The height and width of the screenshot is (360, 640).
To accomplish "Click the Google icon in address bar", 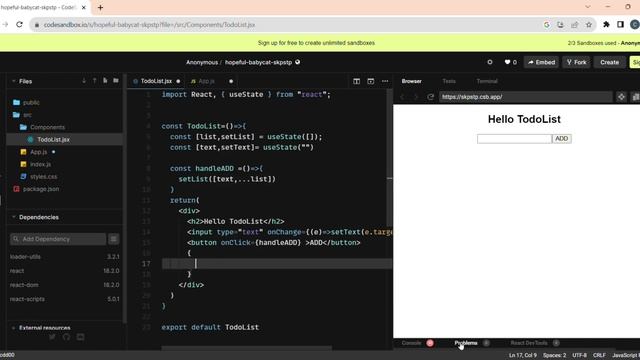I will (546, 25).
